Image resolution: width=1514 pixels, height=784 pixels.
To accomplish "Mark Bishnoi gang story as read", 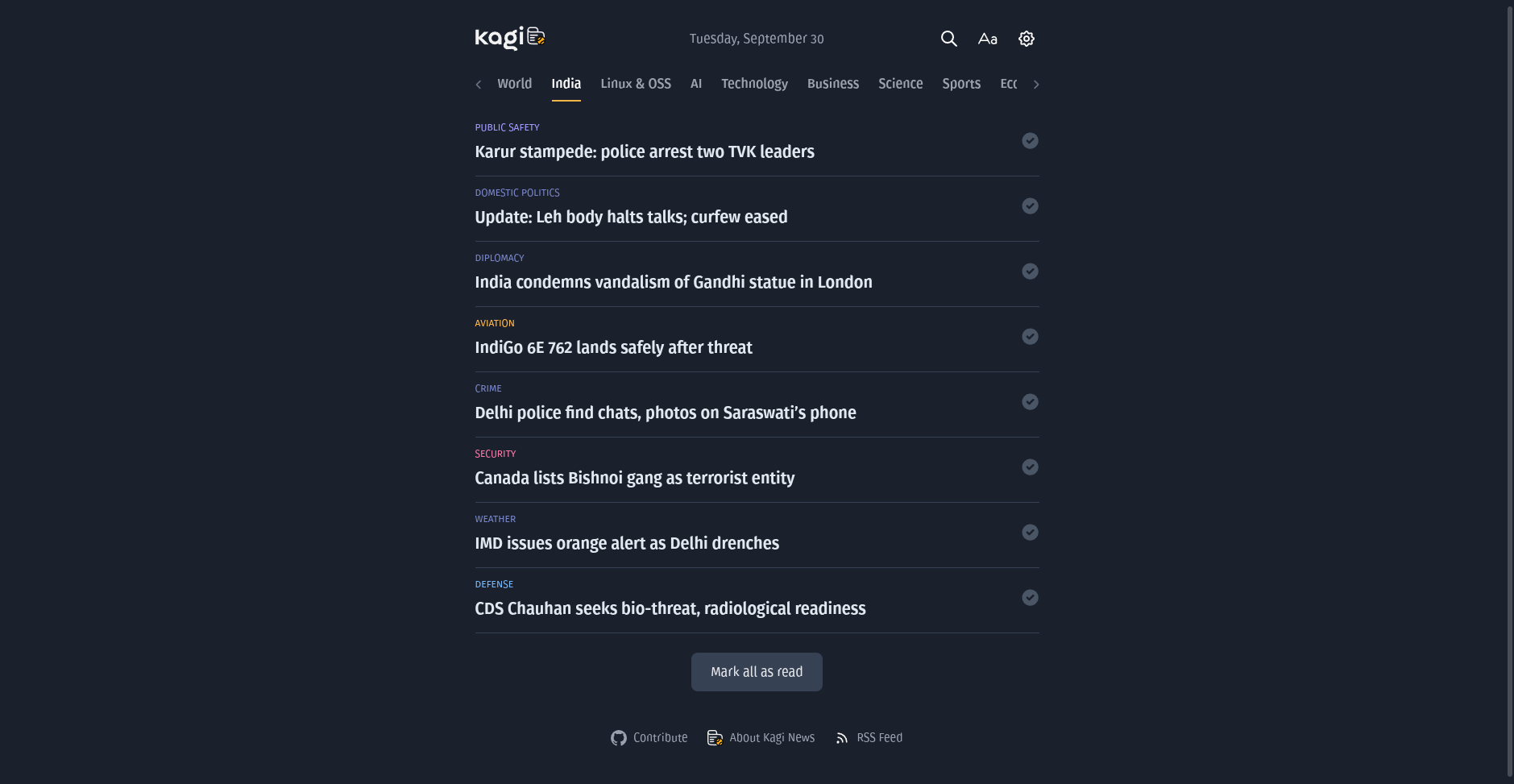I will tap(1030, 467).
